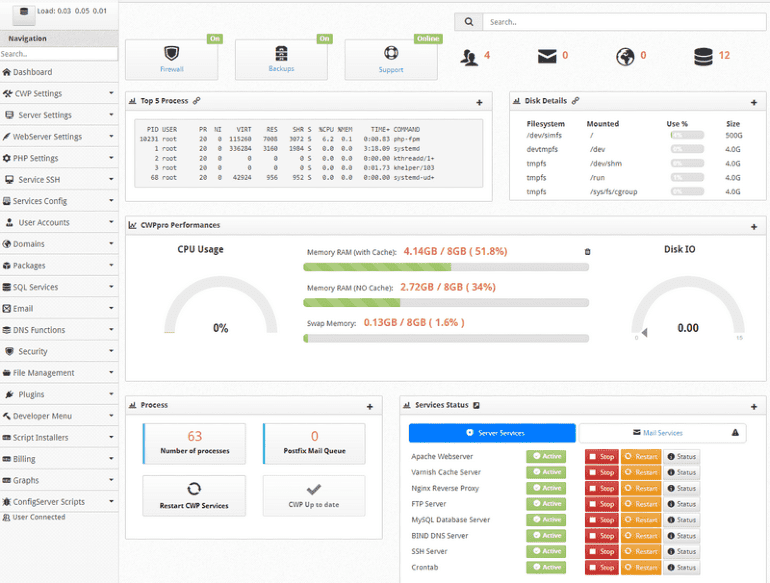Click the users count icon
The image size is (770, 583).
pyautogui.click(x=469, y=57)
